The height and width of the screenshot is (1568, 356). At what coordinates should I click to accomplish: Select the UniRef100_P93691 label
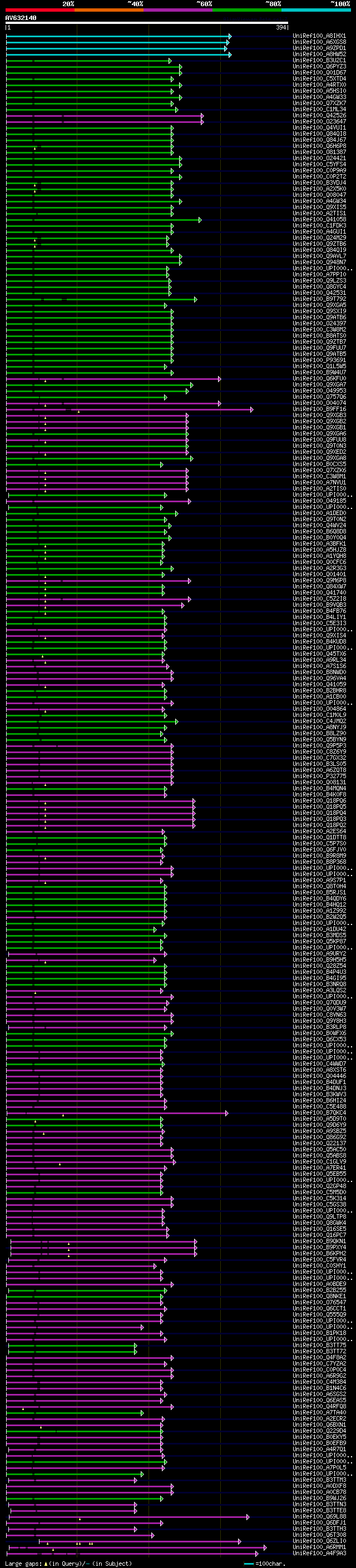319,360
